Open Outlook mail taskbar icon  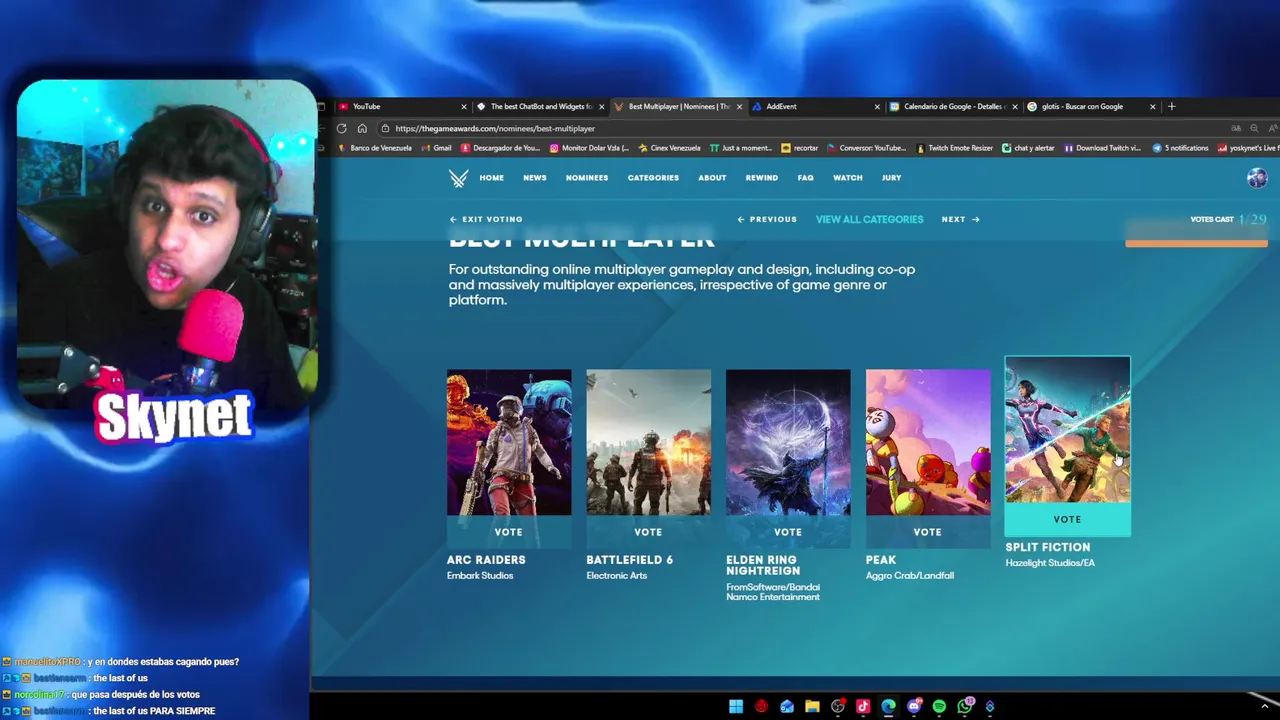click(x=787, y=707)
